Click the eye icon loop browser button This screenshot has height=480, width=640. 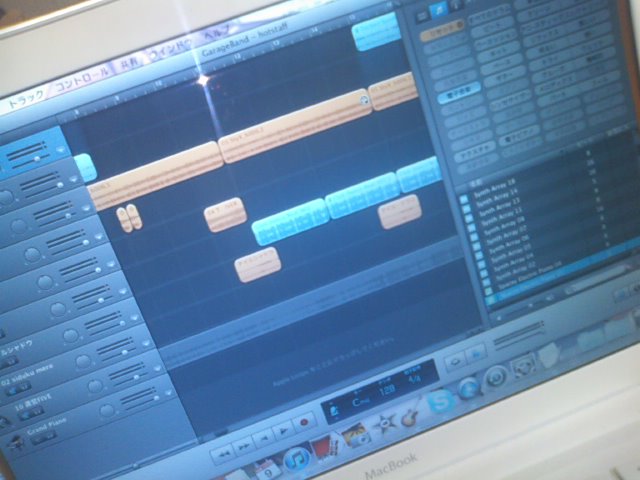(x=456, y=361)
